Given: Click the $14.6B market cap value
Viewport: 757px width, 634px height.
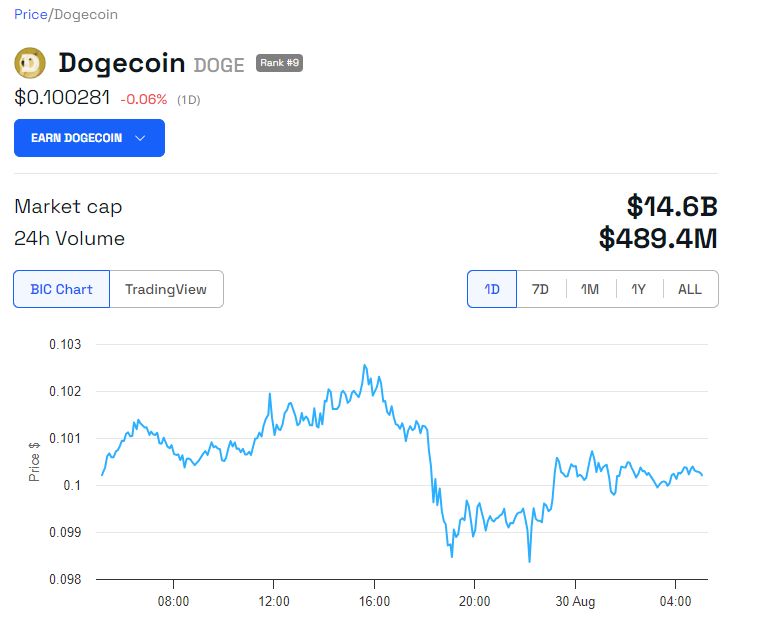Looking at the screenshot, I should tap(672, 207).
